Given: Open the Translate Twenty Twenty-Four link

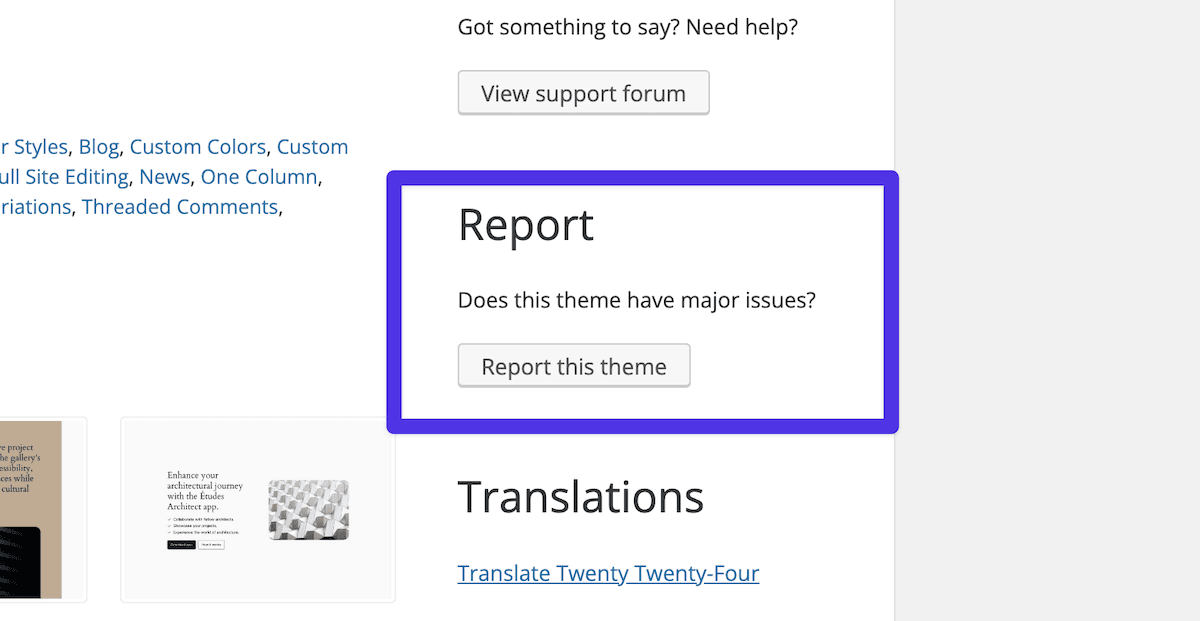Looking at the screenshot, I should pos(608,573).
